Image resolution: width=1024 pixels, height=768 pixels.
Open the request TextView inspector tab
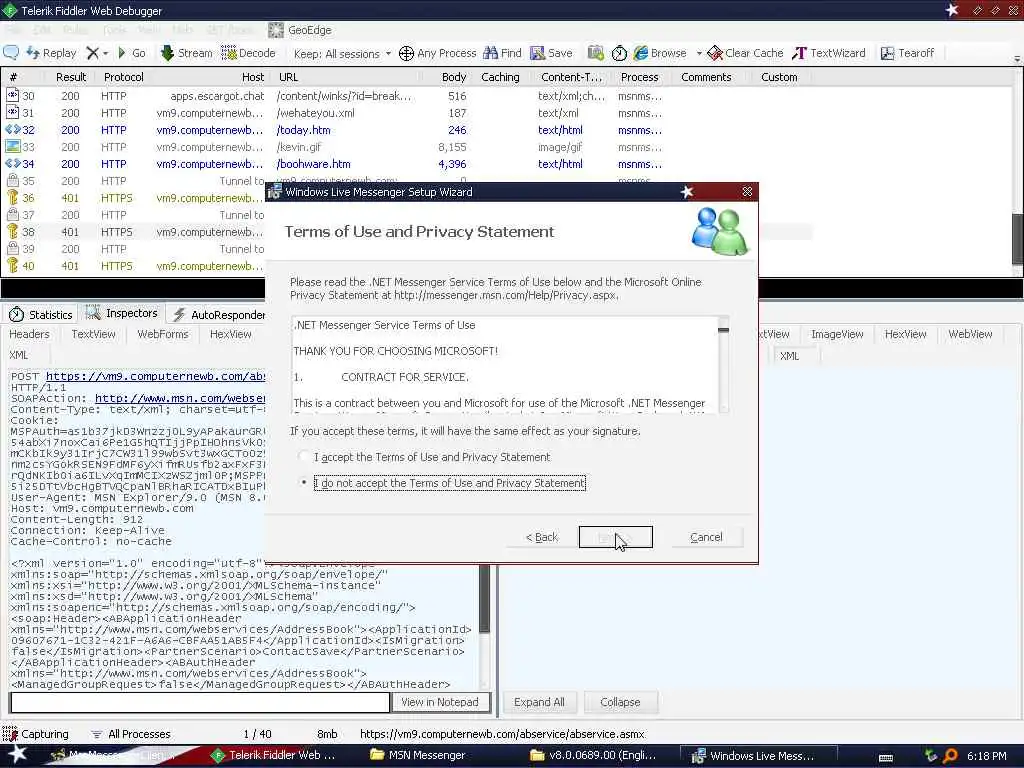93,334
